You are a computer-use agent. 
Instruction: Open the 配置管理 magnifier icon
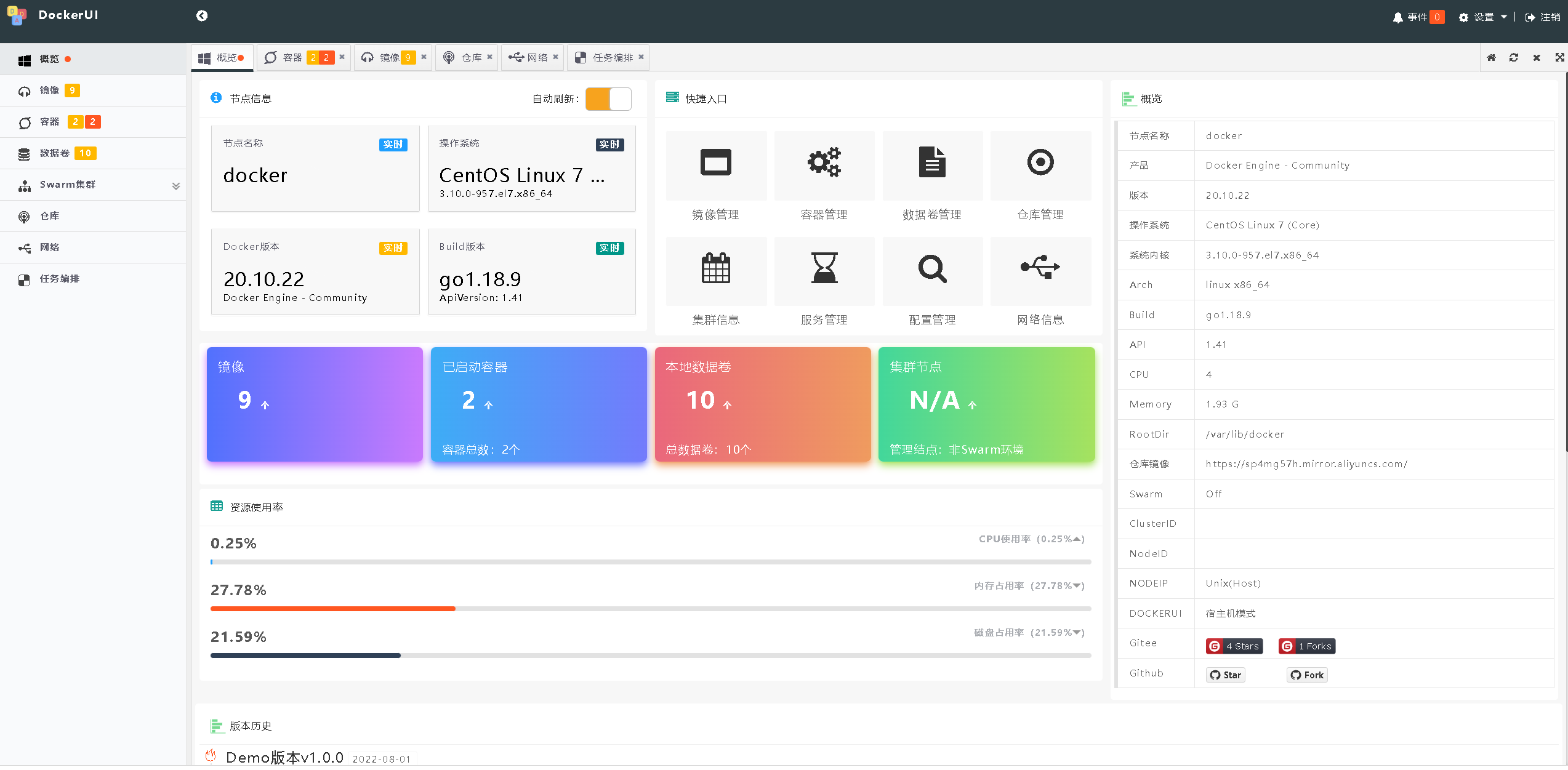click(932, 268)
